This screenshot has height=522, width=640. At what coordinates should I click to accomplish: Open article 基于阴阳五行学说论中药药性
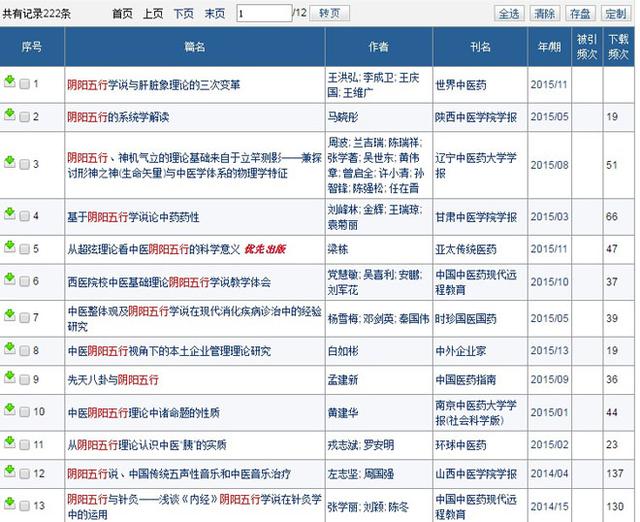(x=133, y=217)
